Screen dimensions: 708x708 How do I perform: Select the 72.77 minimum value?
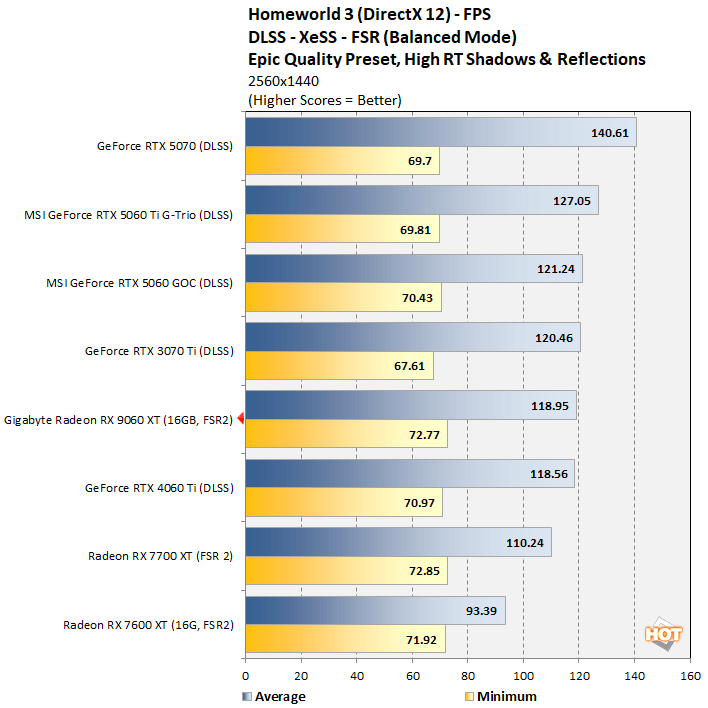424,435
